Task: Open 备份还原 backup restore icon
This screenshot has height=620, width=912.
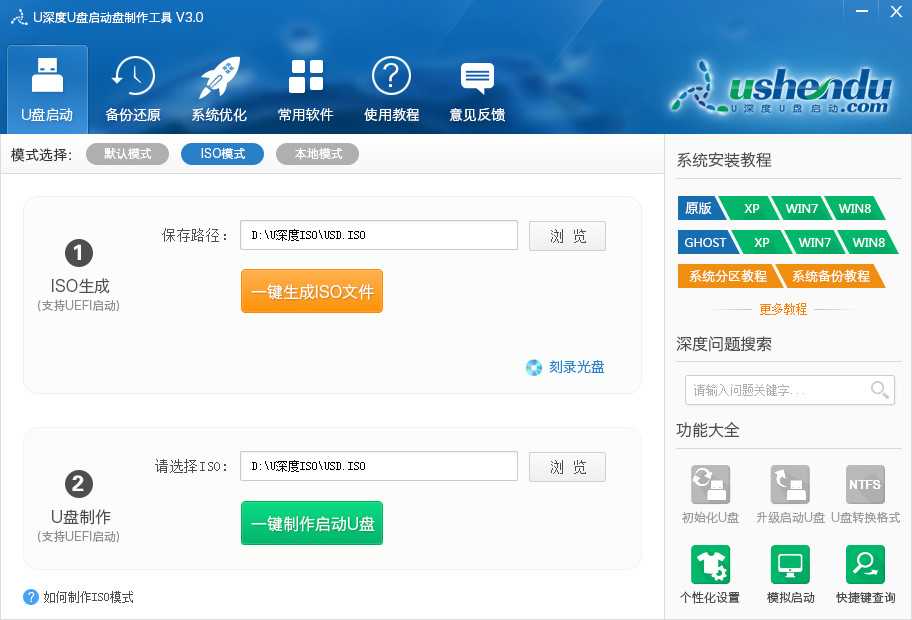Action: point(133,76)
